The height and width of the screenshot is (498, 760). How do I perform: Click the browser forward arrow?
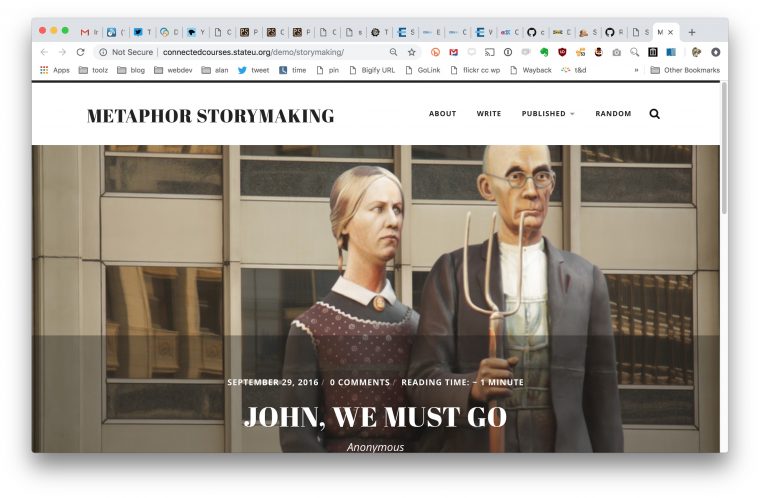click(62, 52)
